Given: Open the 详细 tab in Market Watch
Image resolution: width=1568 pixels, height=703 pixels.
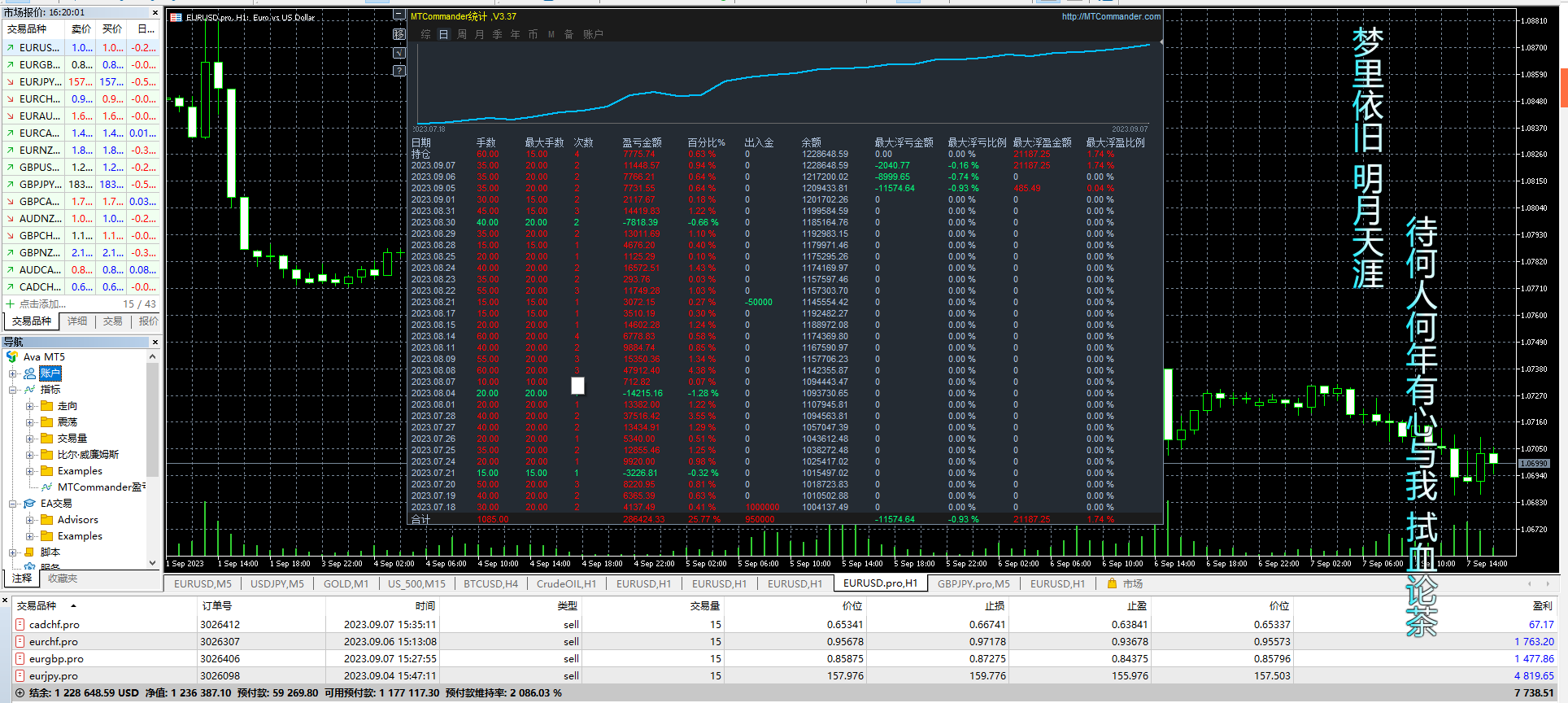Looking at the screenshot, I should (77, 321).
